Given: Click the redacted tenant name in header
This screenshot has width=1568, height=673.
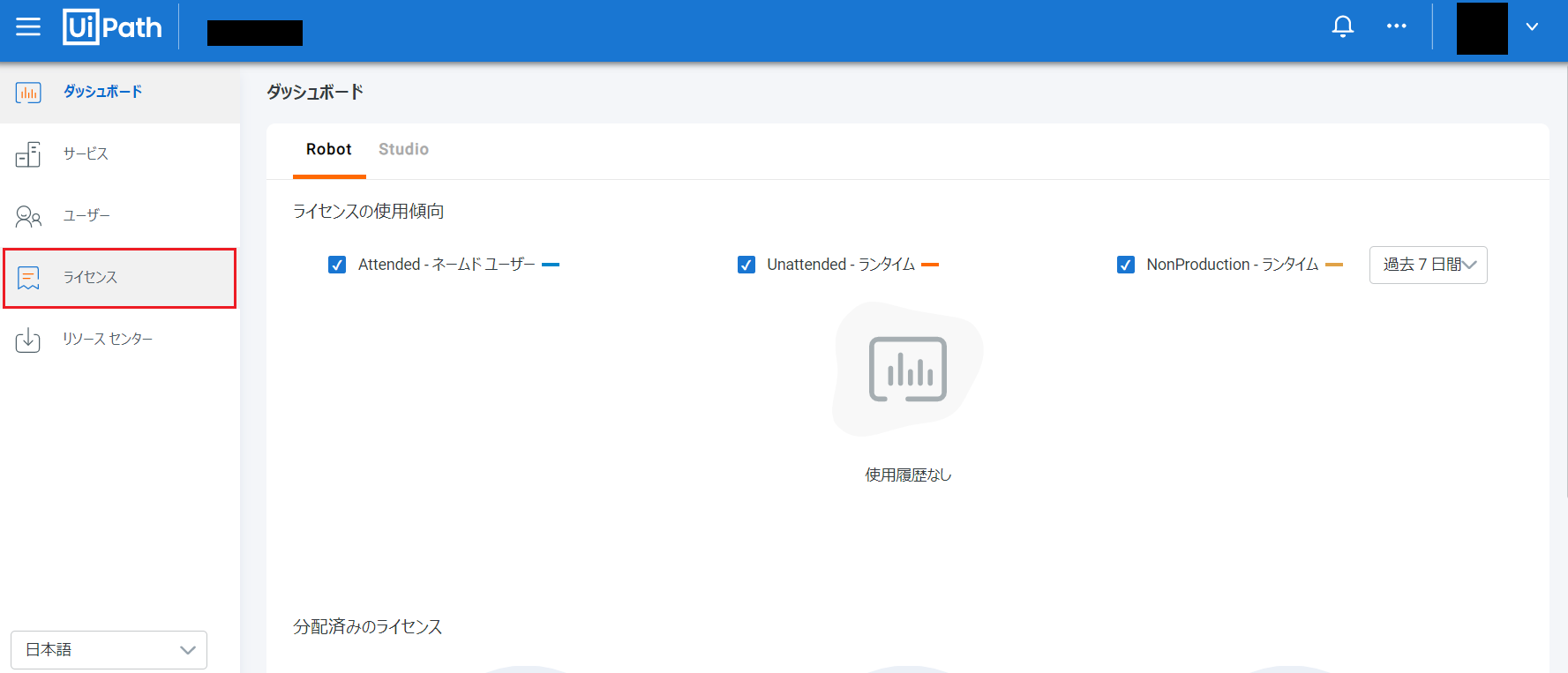Looking at the screenshot, I should (255, 33).
